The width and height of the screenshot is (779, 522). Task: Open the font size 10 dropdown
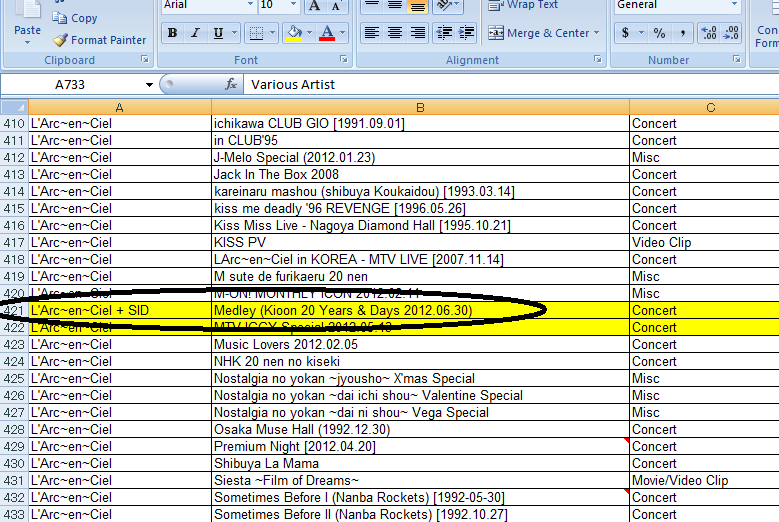click(x=293, y=5)
